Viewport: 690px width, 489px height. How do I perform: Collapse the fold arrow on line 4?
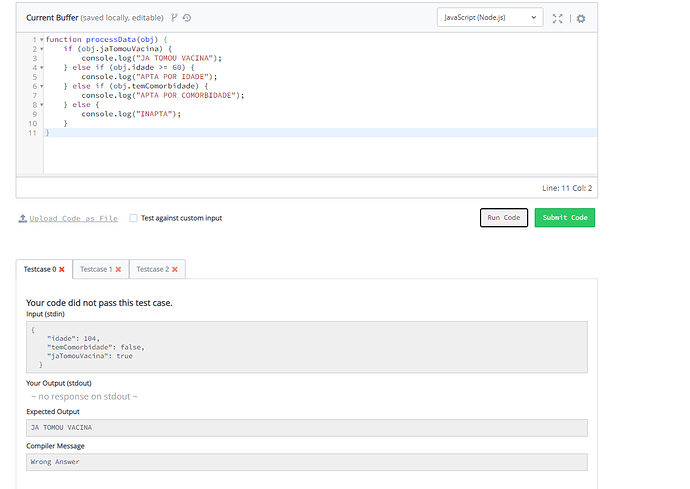42,68
